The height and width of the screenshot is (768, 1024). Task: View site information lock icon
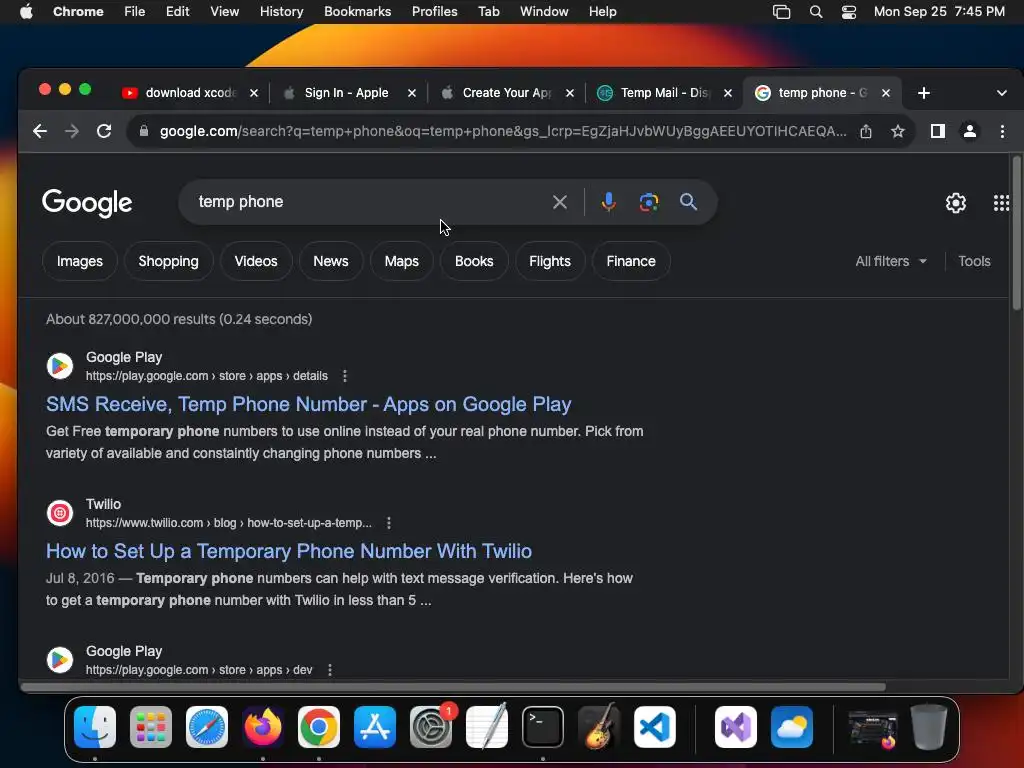(x=144, y=131)
